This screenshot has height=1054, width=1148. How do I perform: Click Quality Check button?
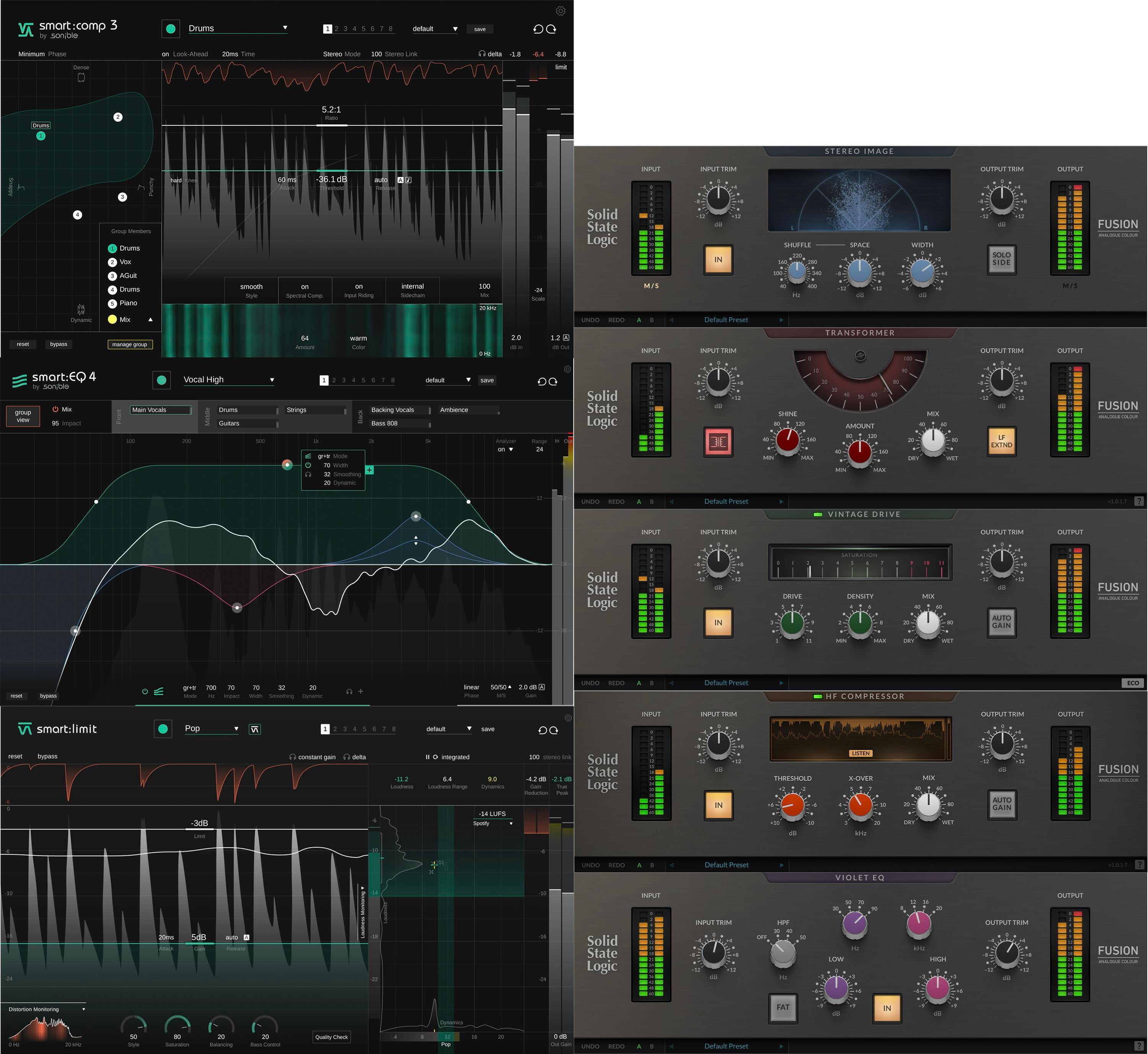[x=331, y=1037]
